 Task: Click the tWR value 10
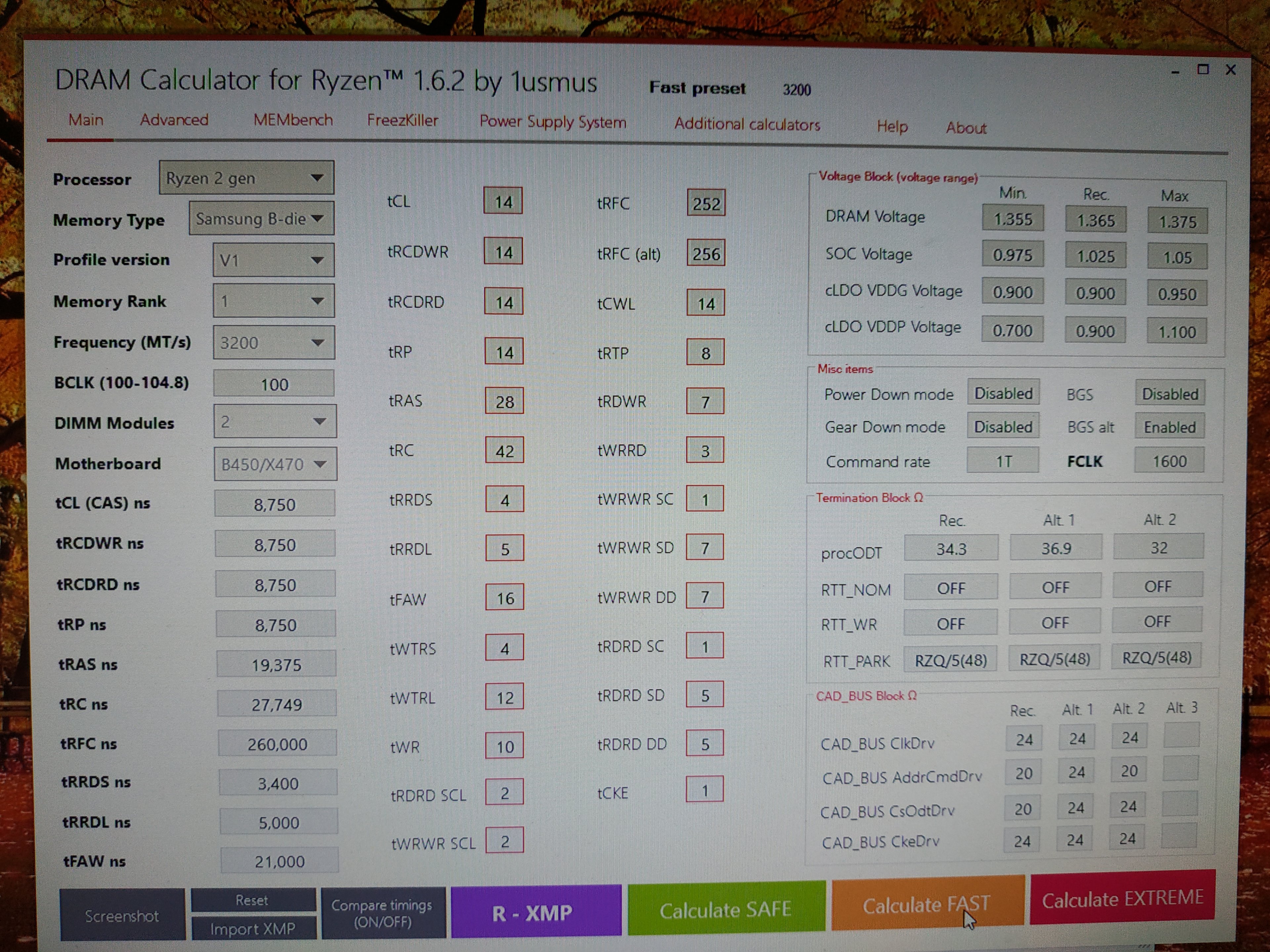505,746
